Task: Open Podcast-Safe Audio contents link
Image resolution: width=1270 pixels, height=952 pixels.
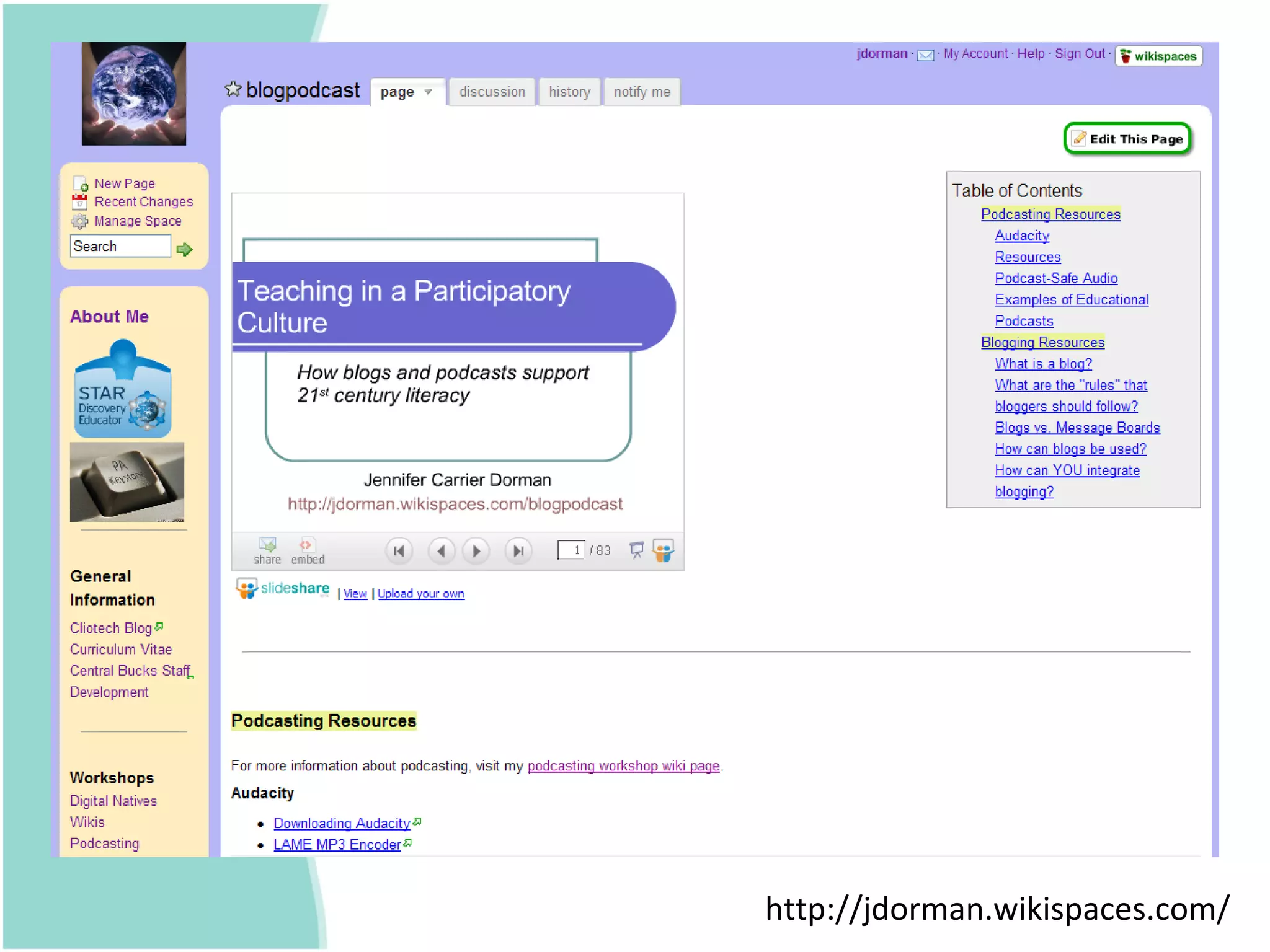Action: (1056, 278)
